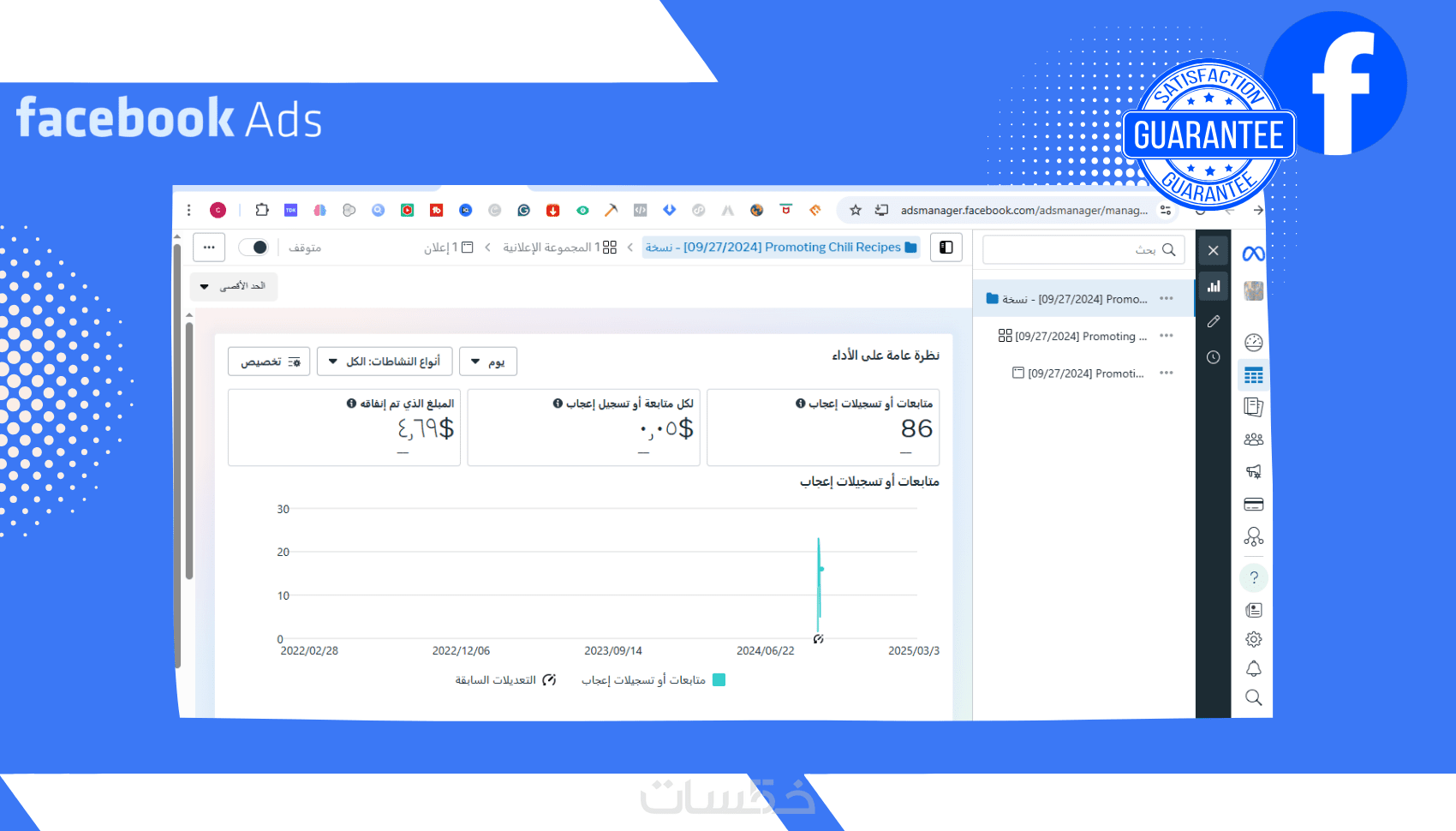Screen dimensions: 1456x831
Task: Open the Ads reporting pages icon
Action: (1253, 407)
